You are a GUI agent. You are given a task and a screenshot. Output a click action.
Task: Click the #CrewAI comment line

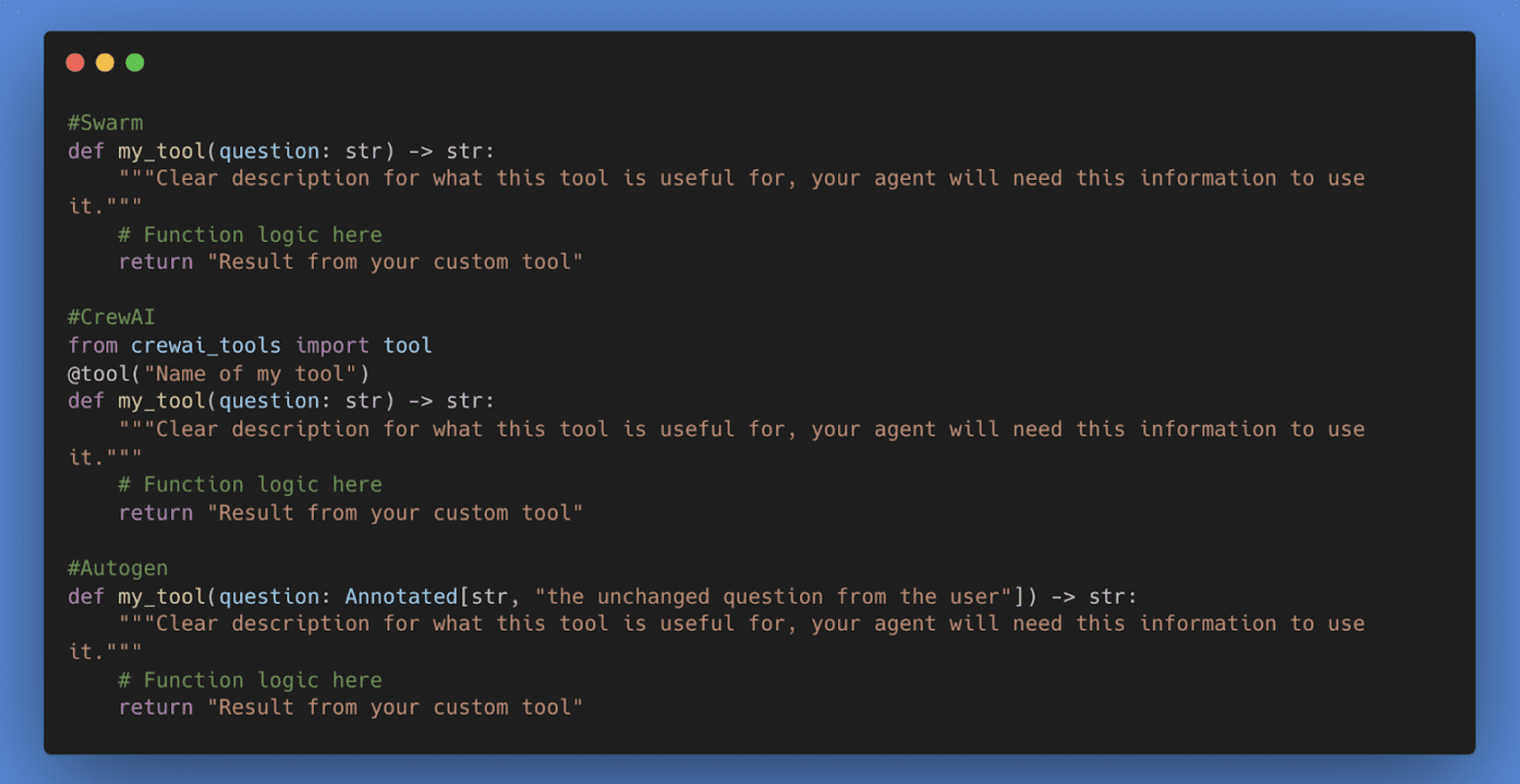(111, 317)
